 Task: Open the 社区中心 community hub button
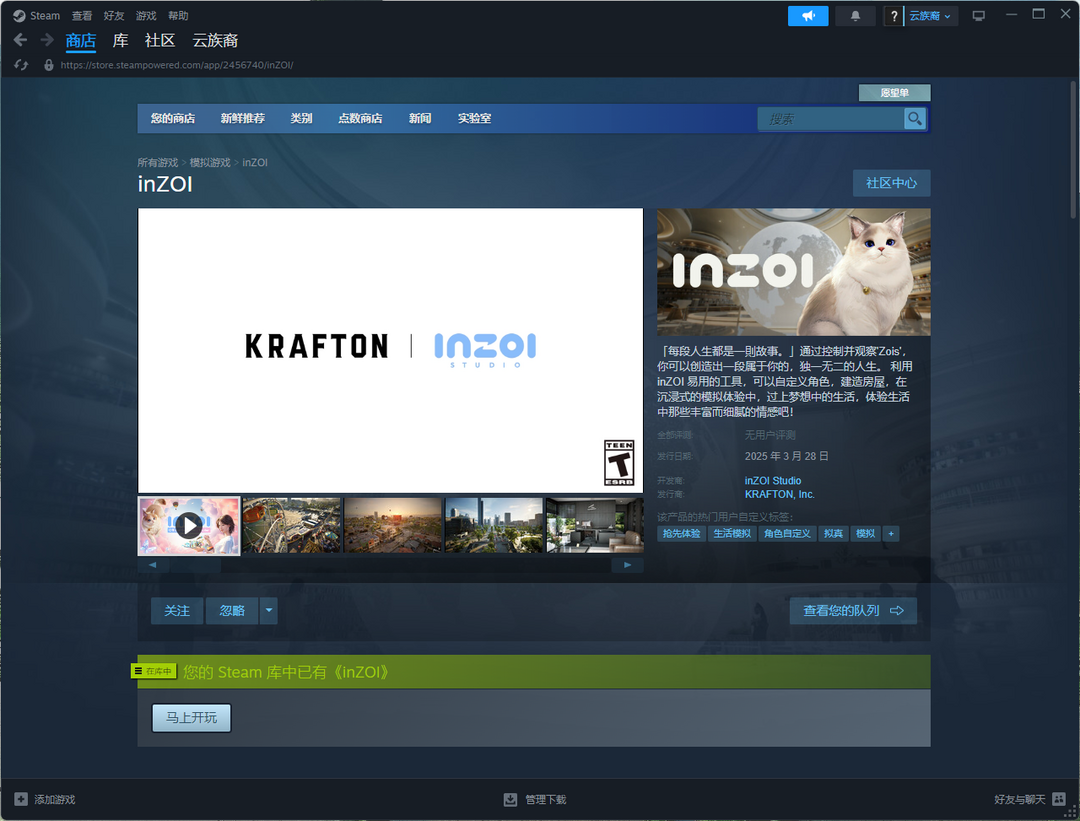tap(891, 183)
